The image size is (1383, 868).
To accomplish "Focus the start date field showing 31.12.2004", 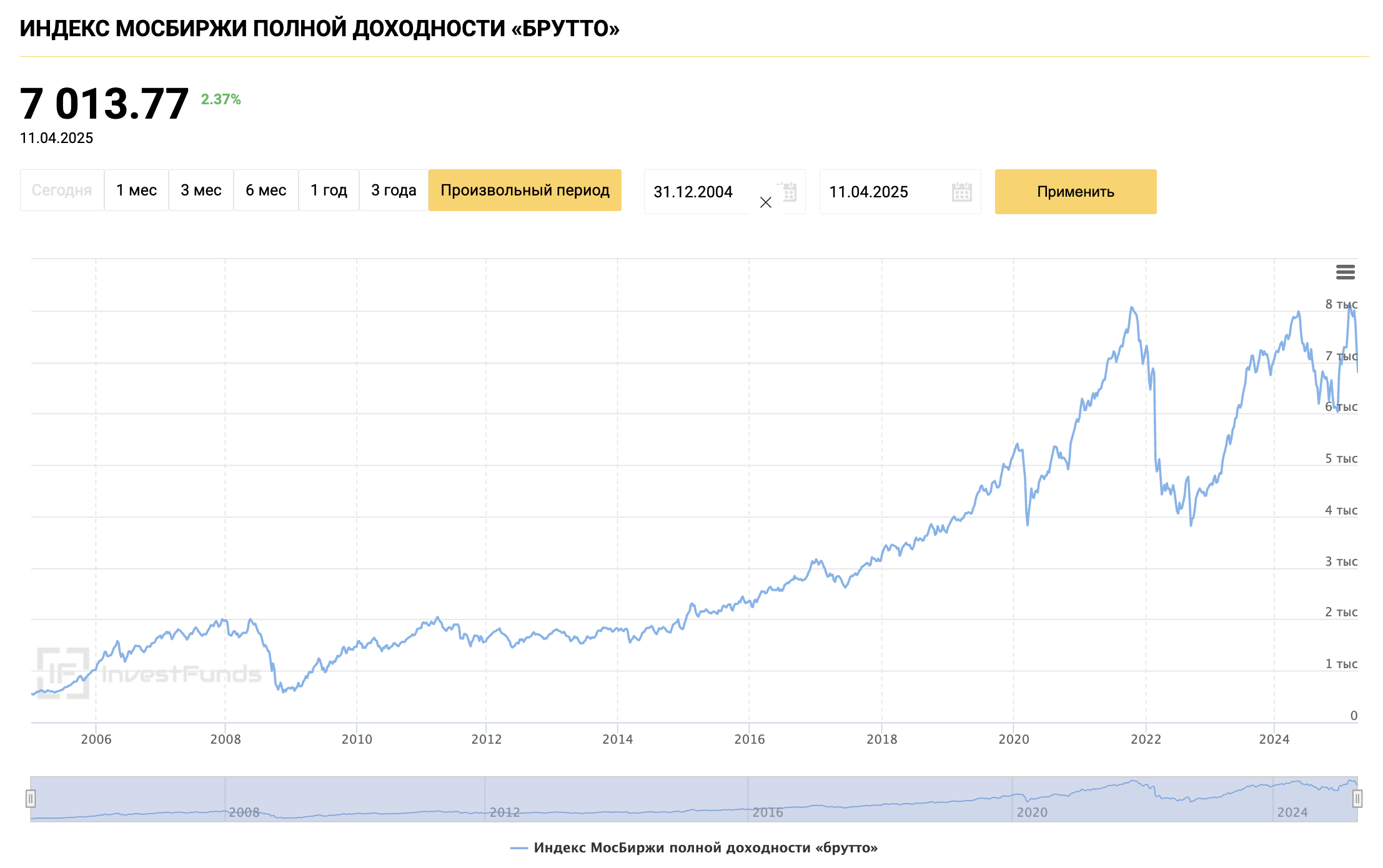I will pos(693,192).
